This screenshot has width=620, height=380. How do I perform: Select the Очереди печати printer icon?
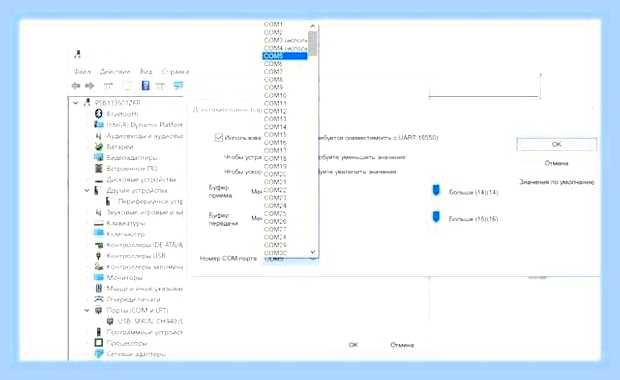(99, 299)
